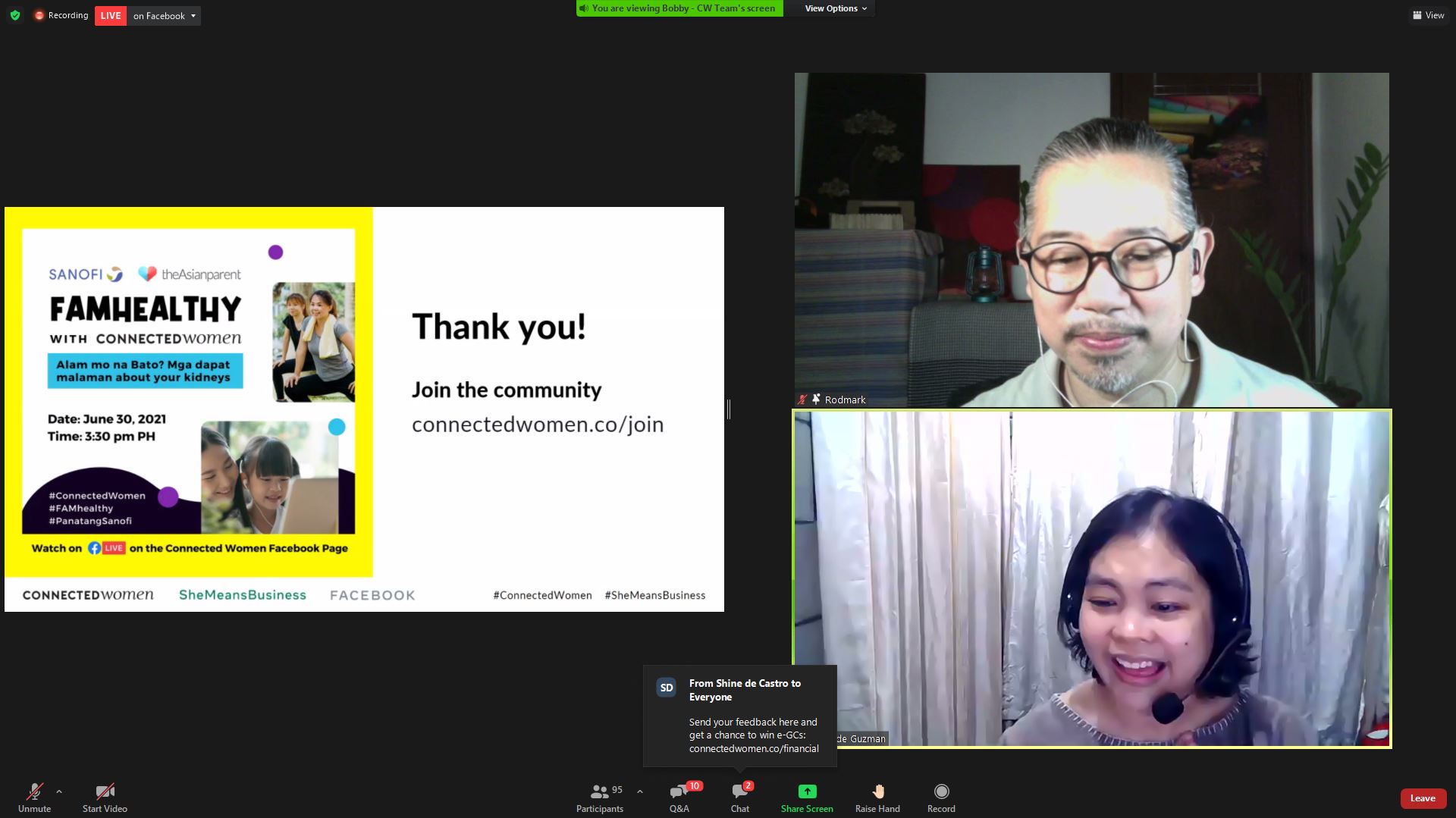Image resolution: width=1456 pixels, height=818 pixels.
Task: Click the Raise Hand icon
Action: coord(878,791)
